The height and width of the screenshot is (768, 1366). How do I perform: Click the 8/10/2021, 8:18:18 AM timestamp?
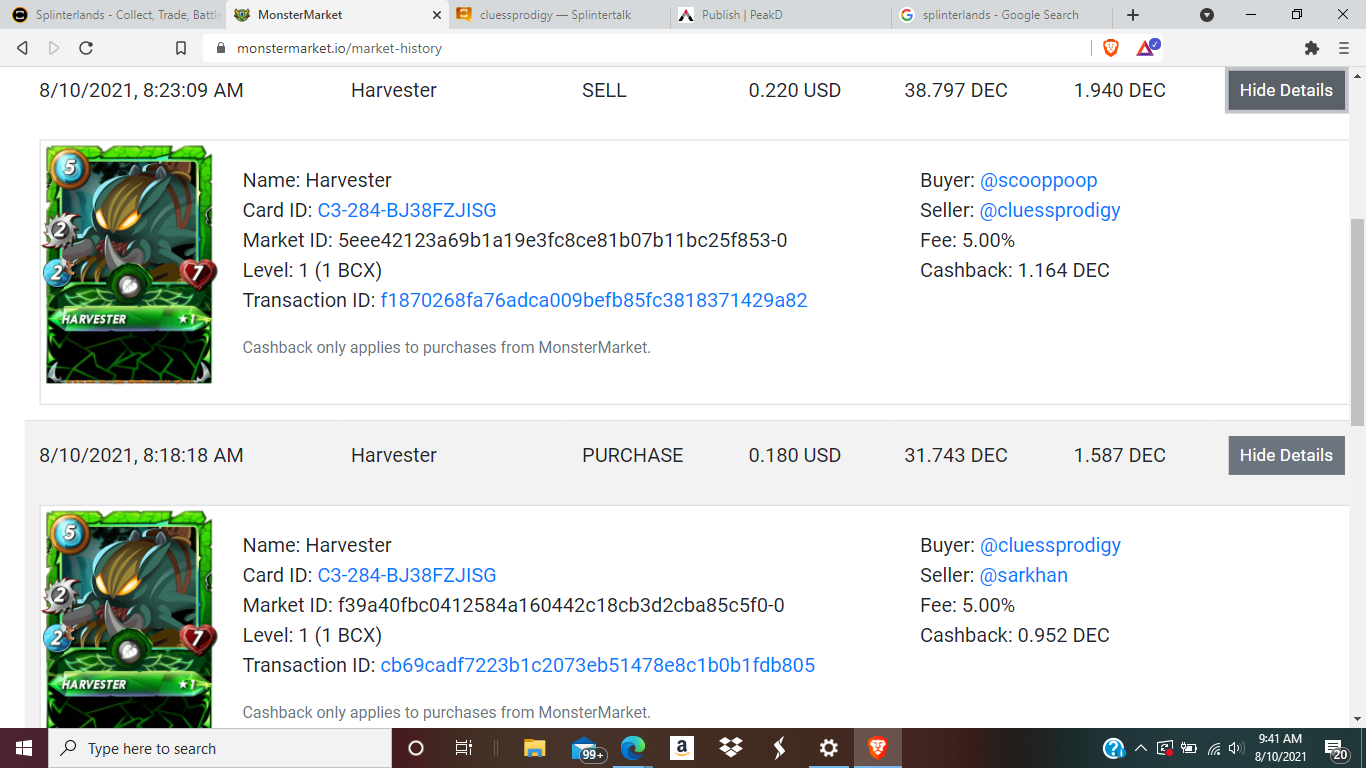(x=141, y=455)
